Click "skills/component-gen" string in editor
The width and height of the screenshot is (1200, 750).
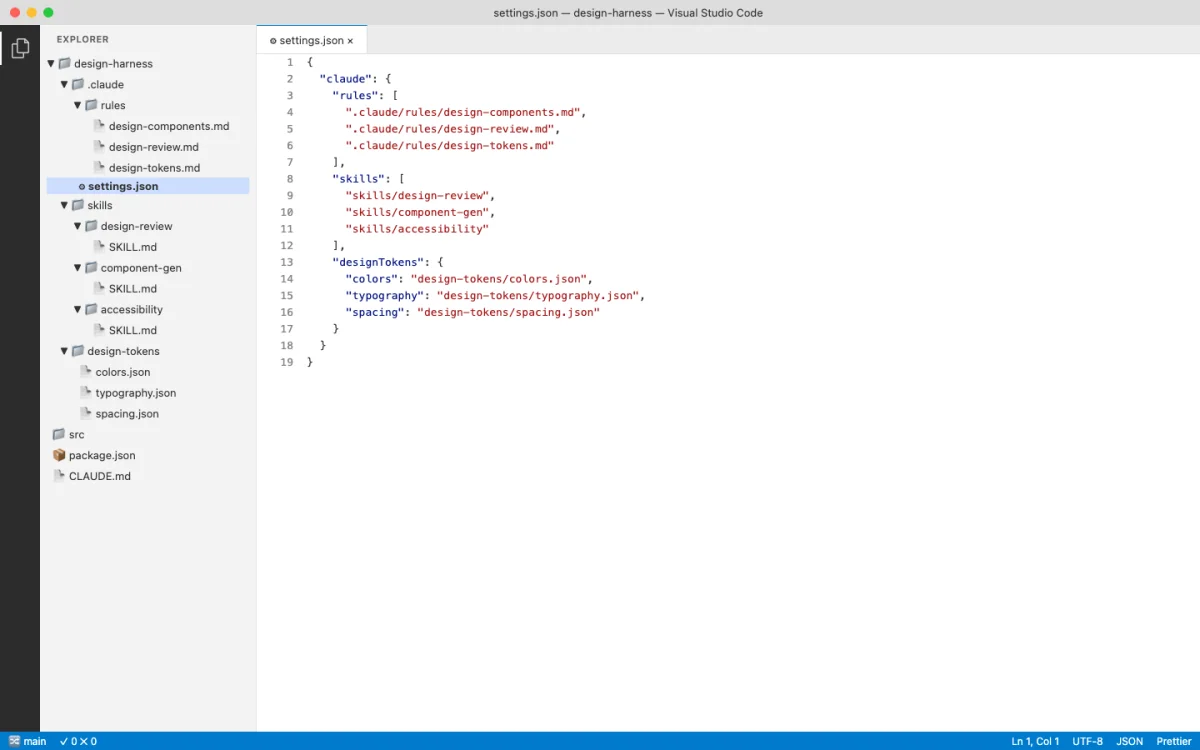(x=420, y=212)
